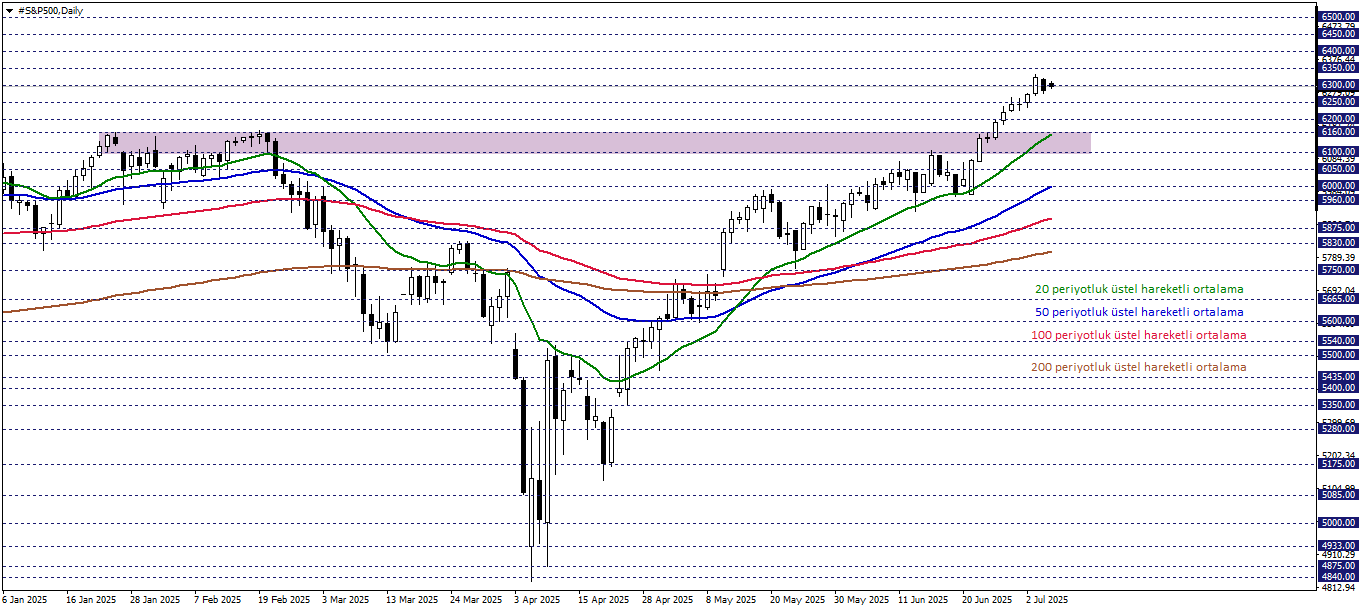Click the 5000.00 price level label
This screenshot has height=611, width=1362.
coord(1337,523)
